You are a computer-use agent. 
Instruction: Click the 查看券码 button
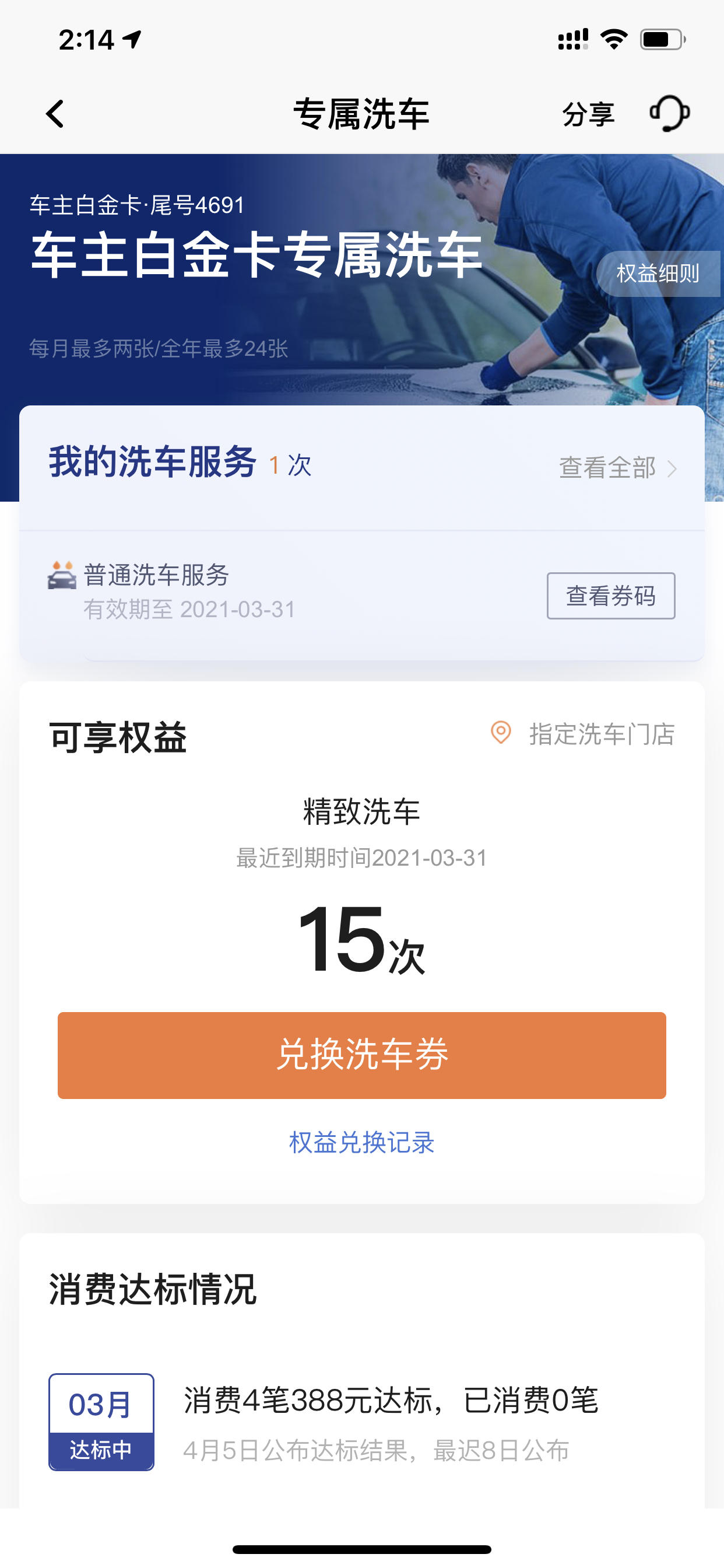click(611, 596)
